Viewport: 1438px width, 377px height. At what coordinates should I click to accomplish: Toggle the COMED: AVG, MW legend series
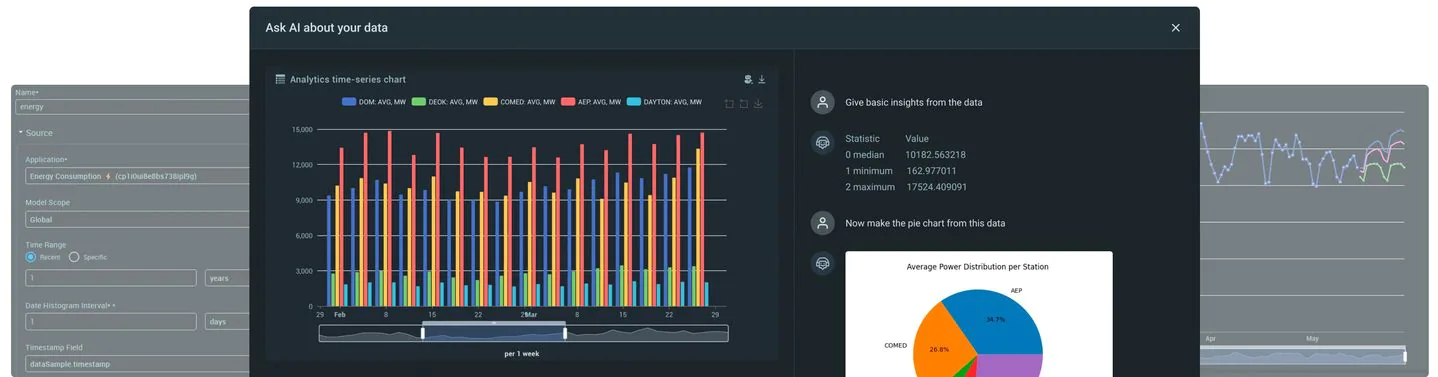click(x=519, y=102)
